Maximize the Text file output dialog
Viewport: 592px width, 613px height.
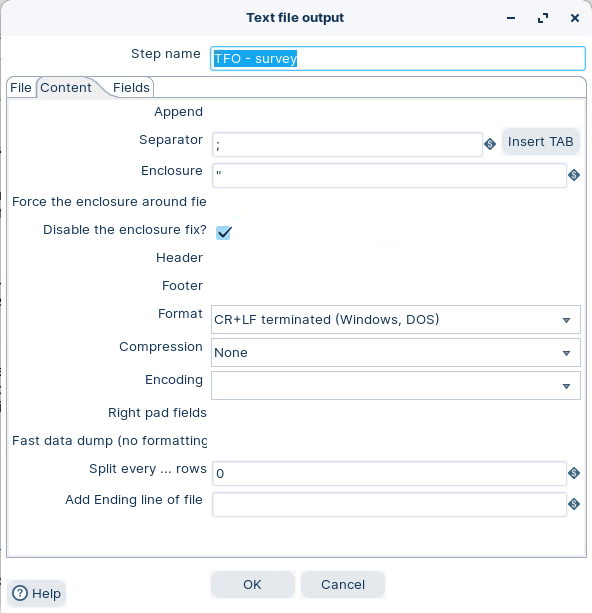click(543, 18)
